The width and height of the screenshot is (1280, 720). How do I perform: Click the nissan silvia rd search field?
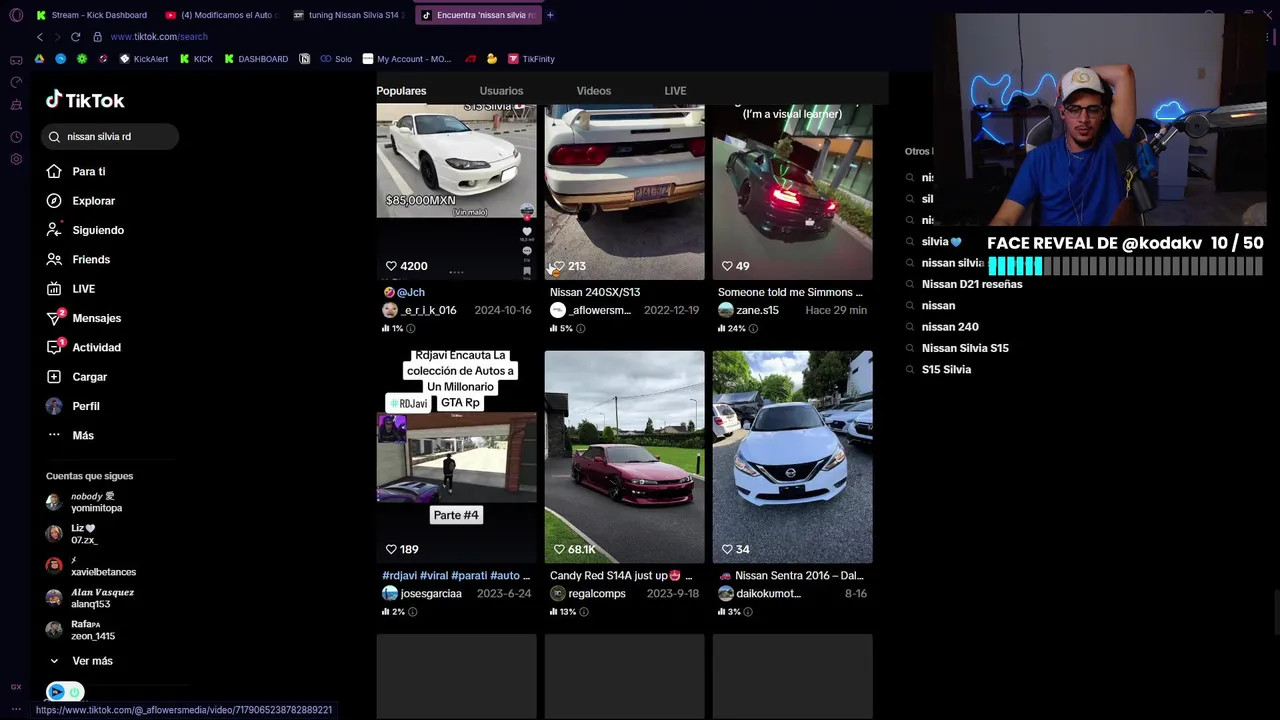[x=110, y=137]
